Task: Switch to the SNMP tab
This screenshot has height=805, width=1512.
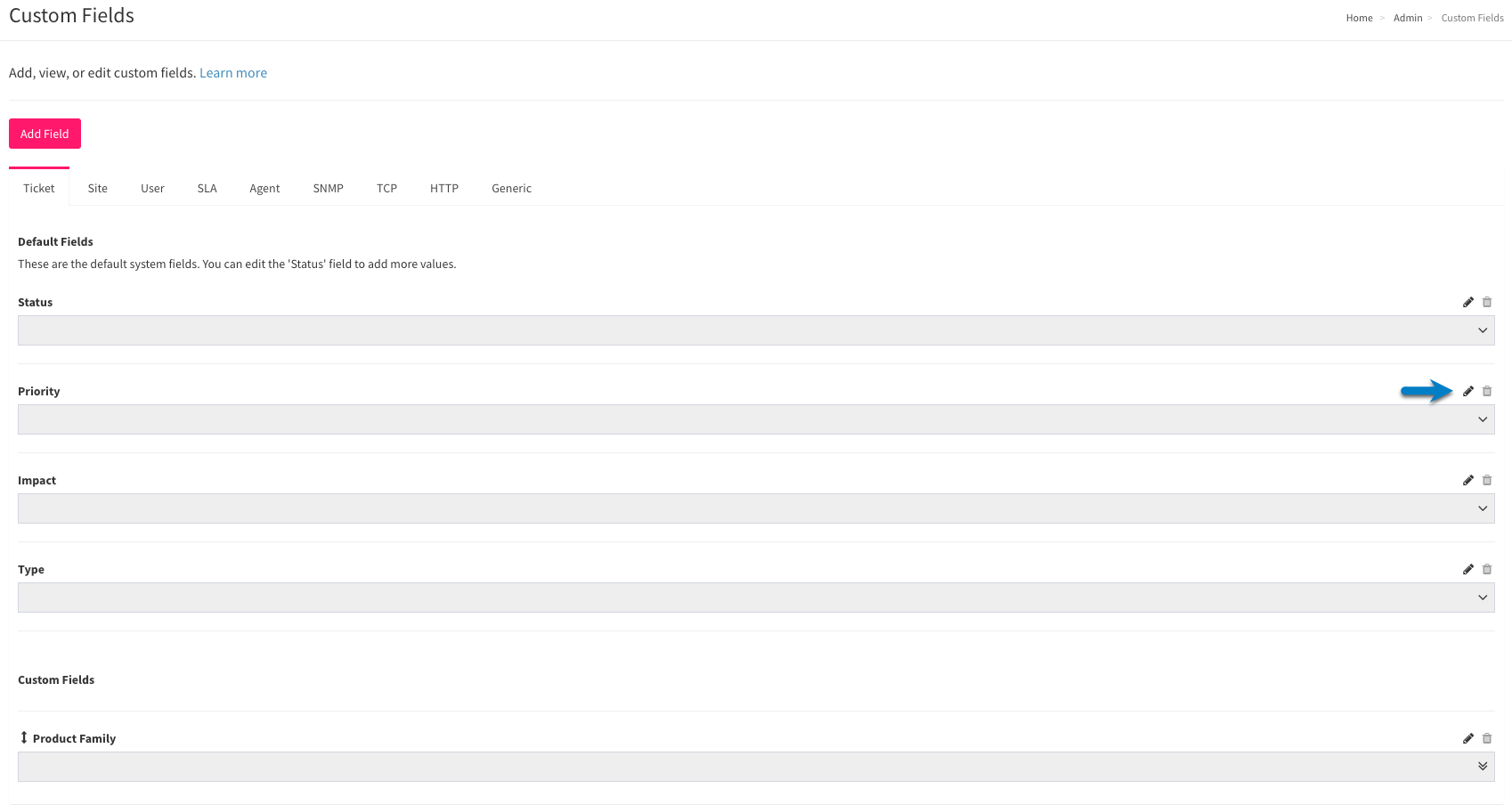Action: [329, 188]
